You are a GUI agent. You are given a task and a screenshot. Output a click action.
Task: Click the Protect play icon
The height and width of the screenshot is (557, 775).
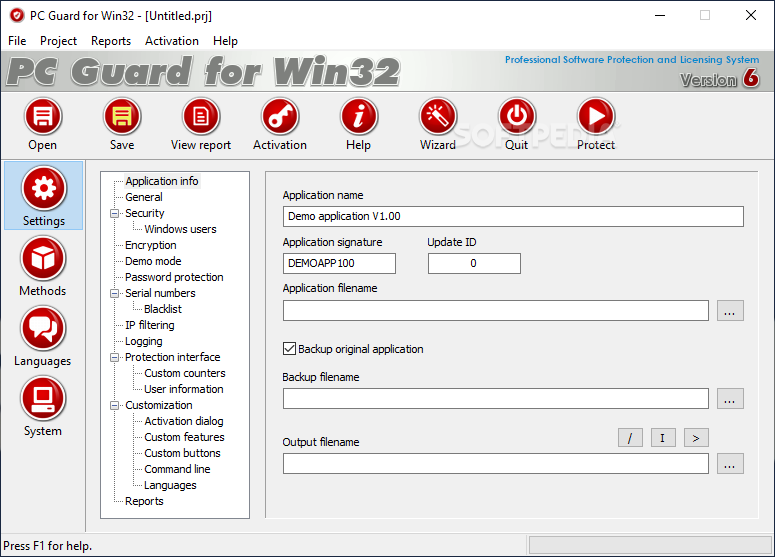tap(596, 117)
